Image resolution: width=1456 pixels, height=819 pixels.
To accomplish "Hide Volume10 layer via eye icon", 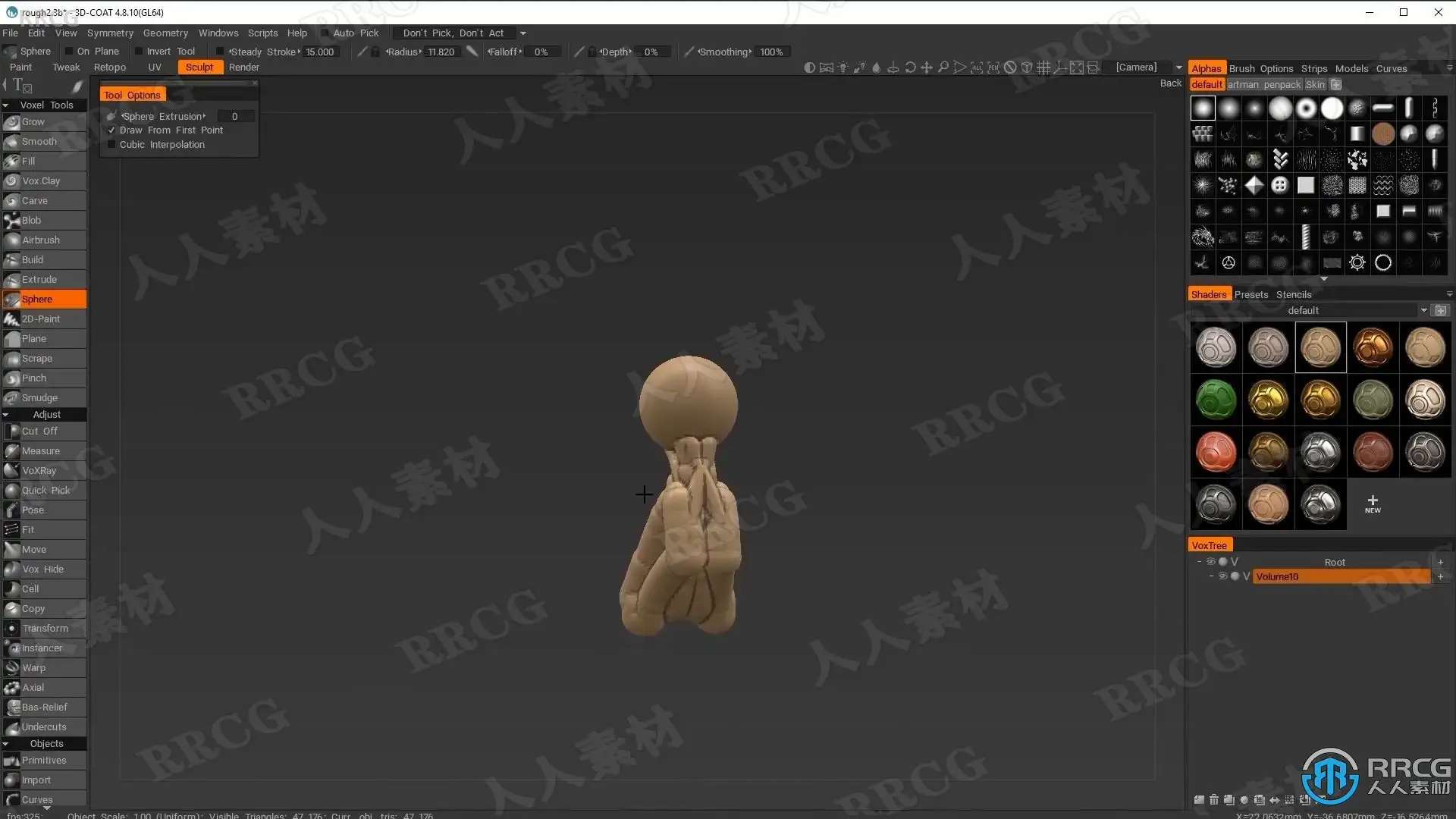I will pos(1222,576).
